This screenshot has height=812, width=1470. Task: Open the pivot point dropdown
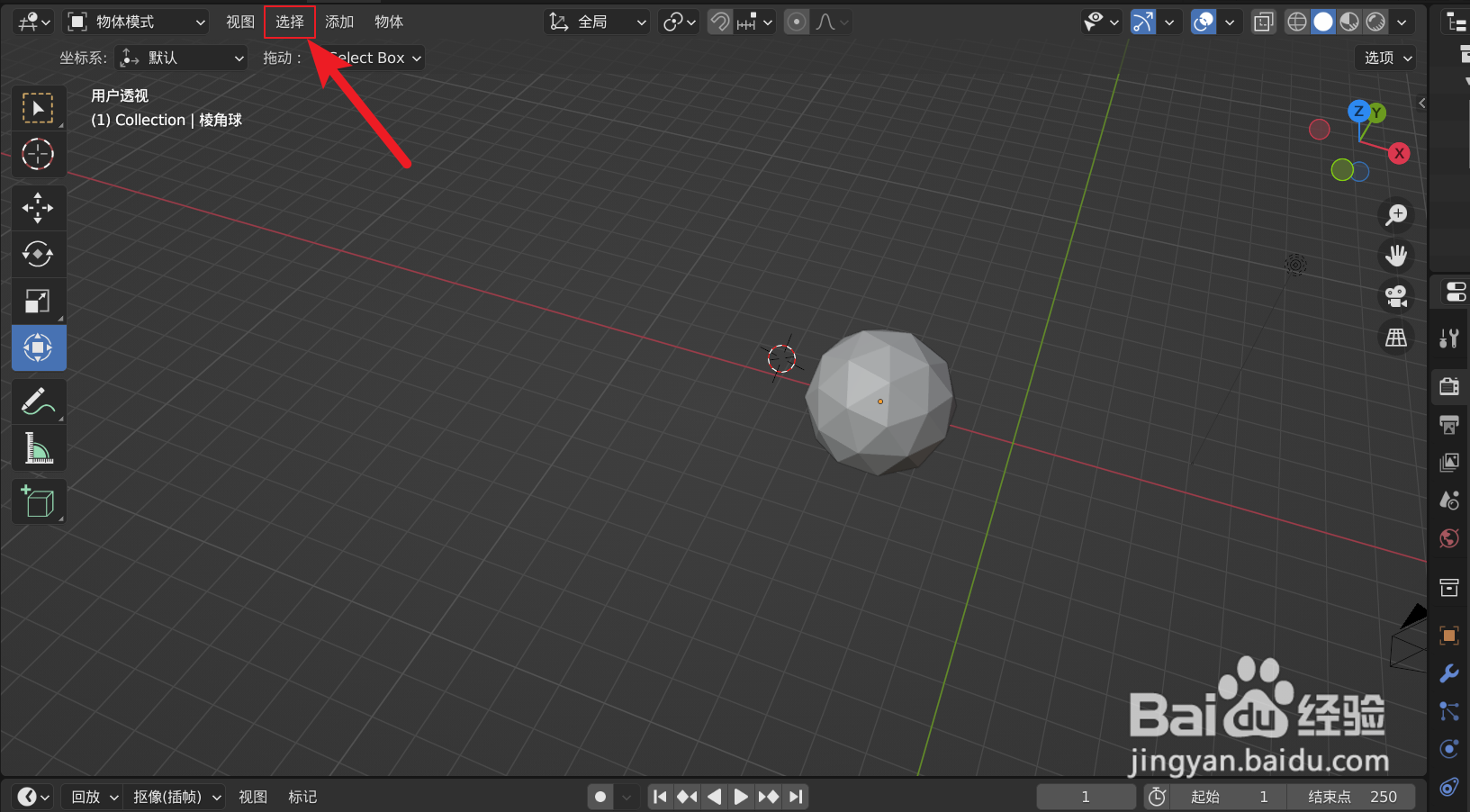tap(679, 22)
